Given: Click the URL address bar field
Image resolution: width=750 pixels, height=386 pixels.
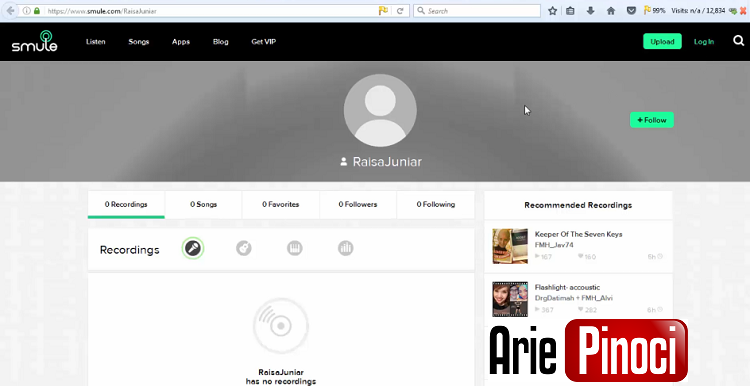Looking at the screenshot, I should click(210, 11).
